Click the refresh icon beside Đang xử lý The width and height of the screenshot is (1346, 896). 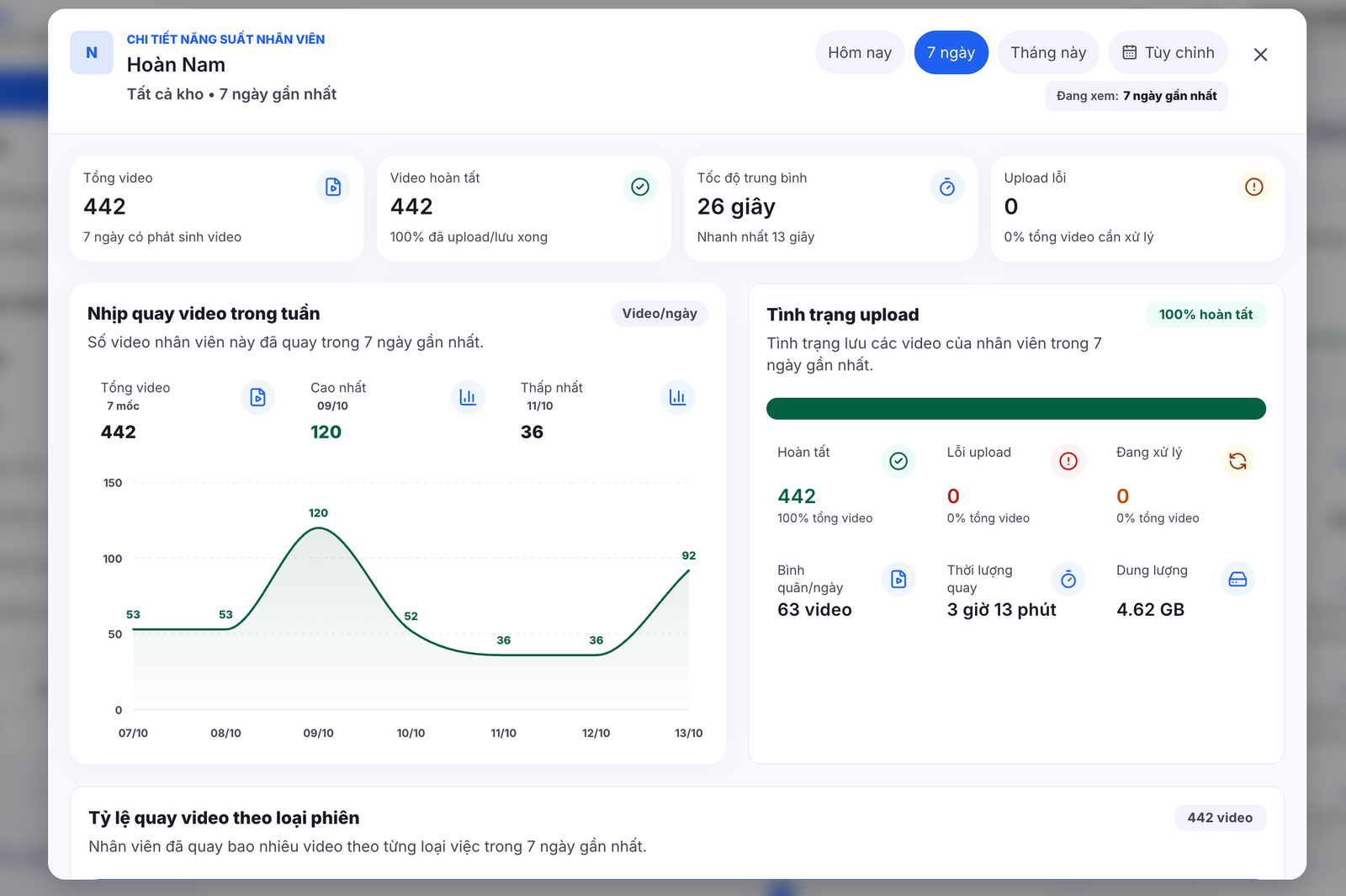coord(1237,461)
